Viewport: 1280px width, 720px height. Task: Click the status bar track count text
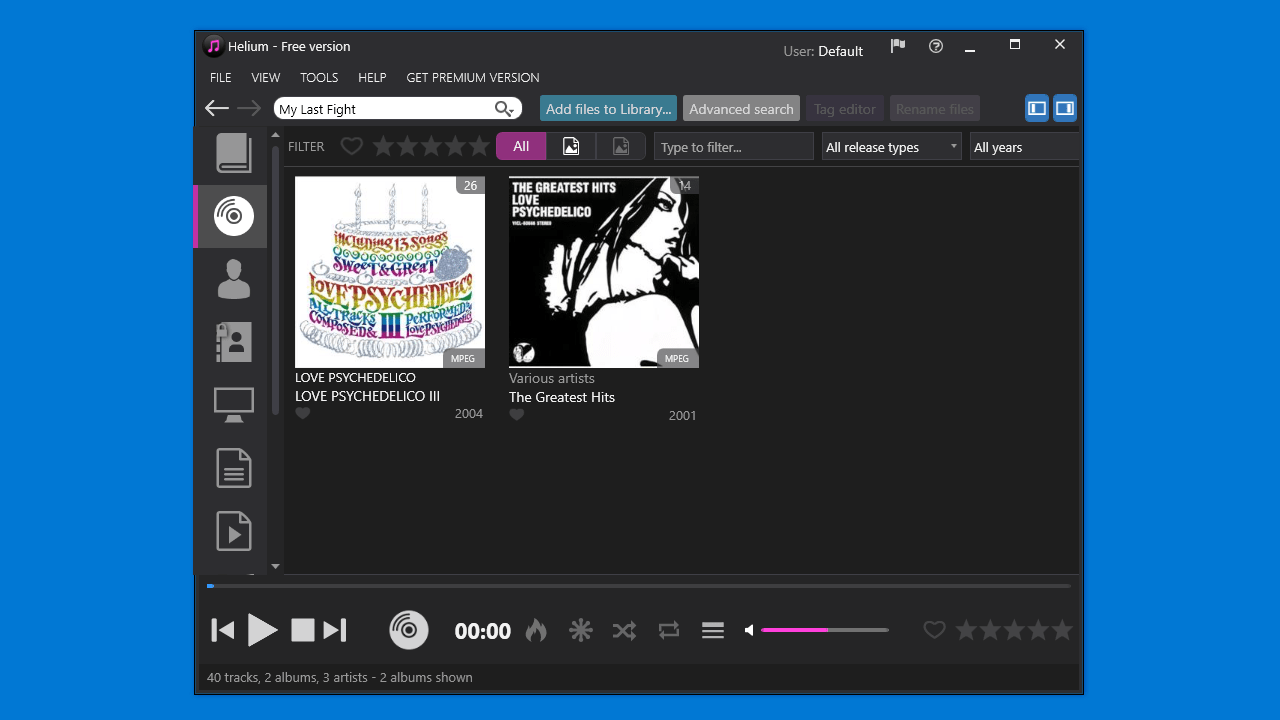tap(340, 677)
